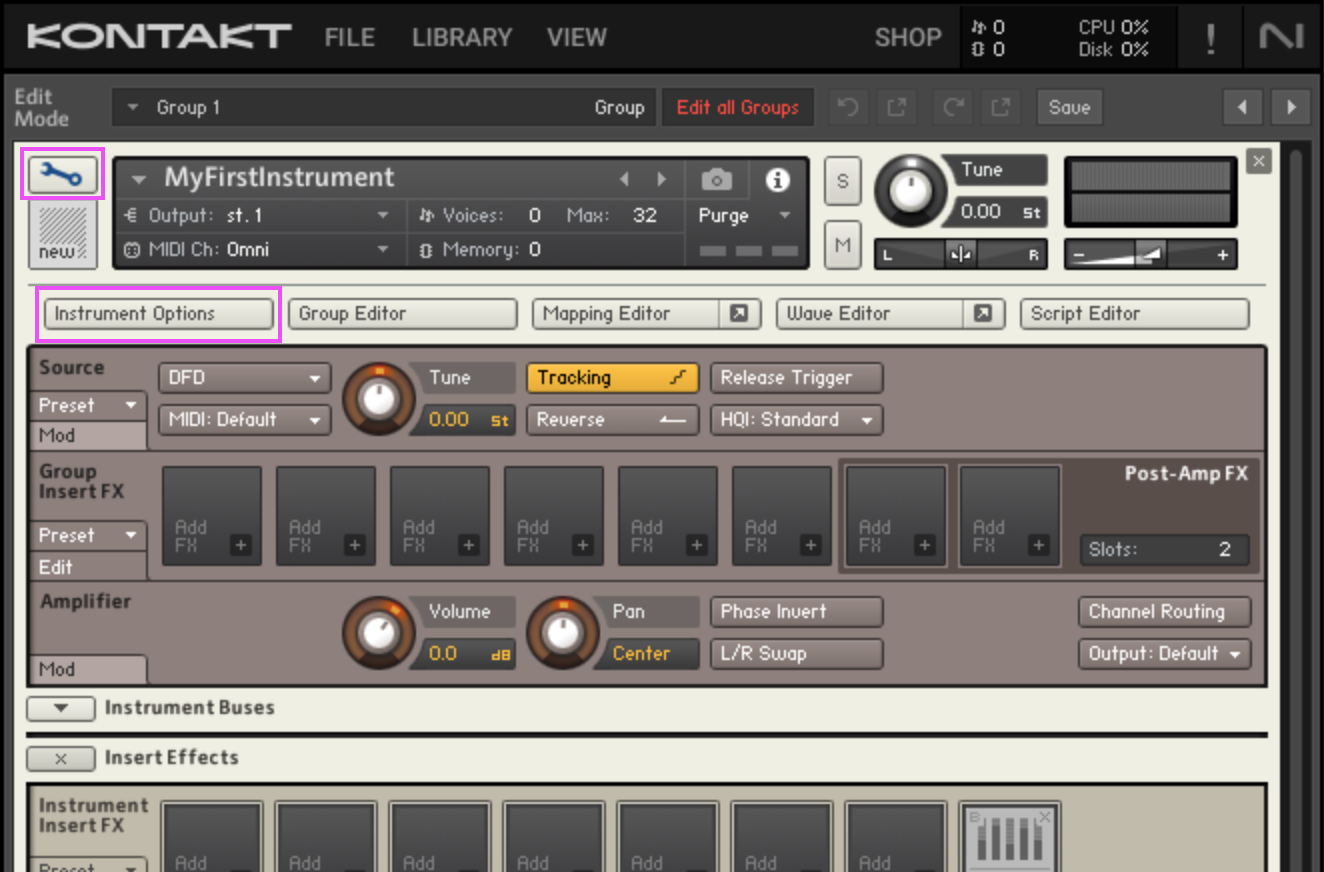Click the undo arrow icon
1324x872 pixels.
coord(848,107)
